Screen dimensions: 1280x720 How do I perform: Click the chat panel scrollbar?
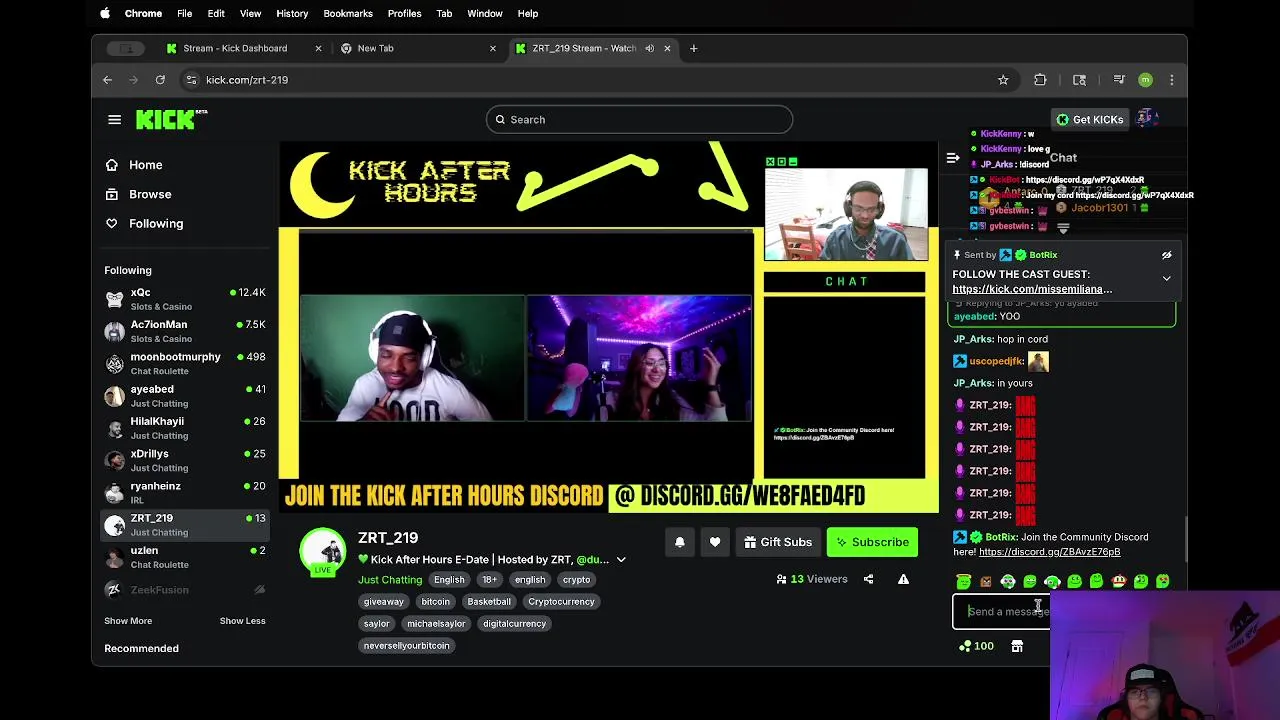click(1186, 540)
